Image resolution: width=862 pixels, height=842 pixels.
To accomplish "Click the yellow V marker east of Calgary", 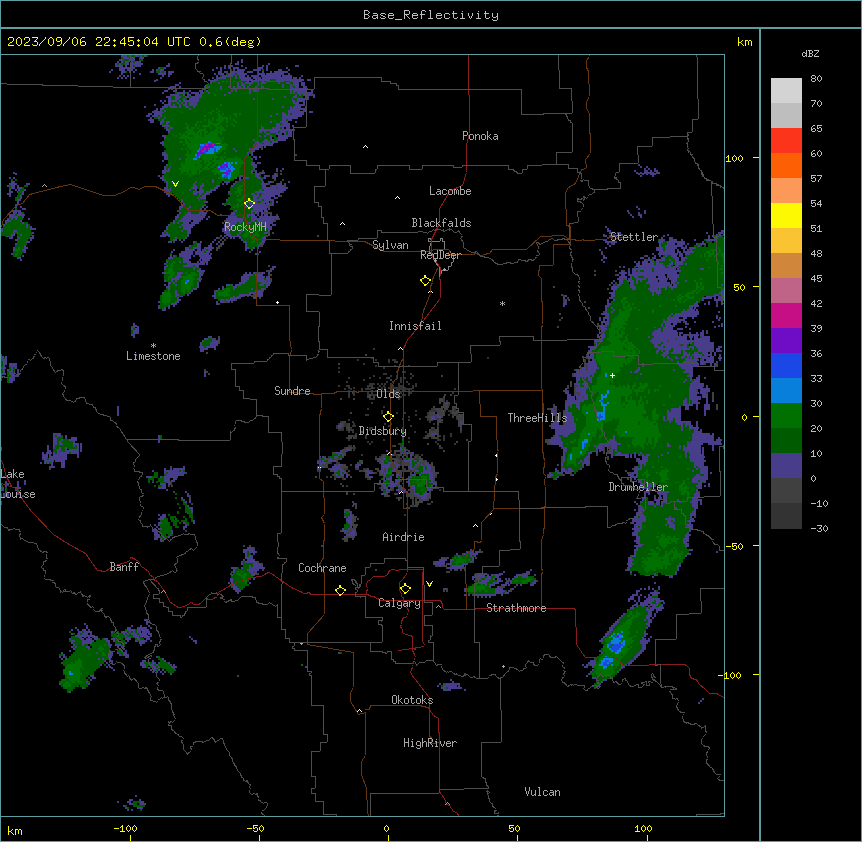I will pos(429,584).
